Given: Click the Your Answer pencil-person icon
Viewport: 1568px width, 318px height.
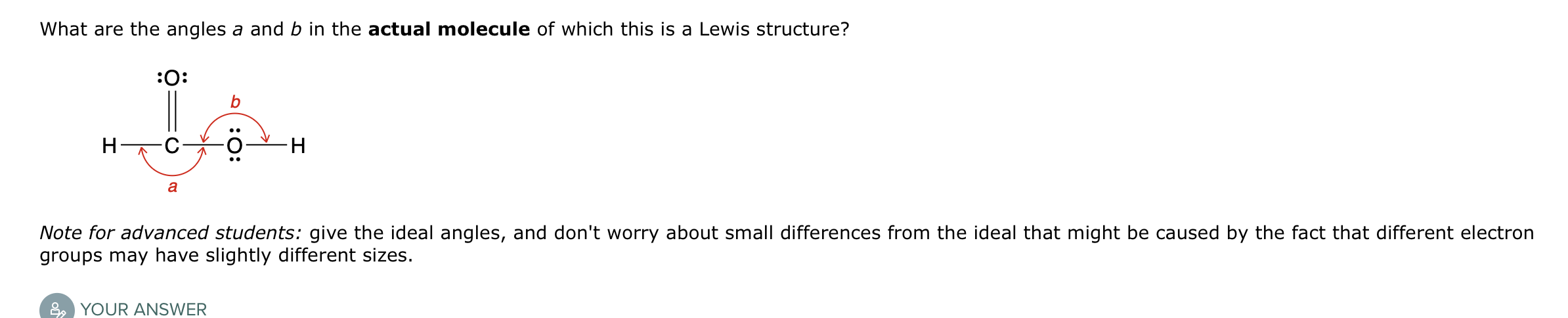Looking at the screenshot, I should point(57,309).
